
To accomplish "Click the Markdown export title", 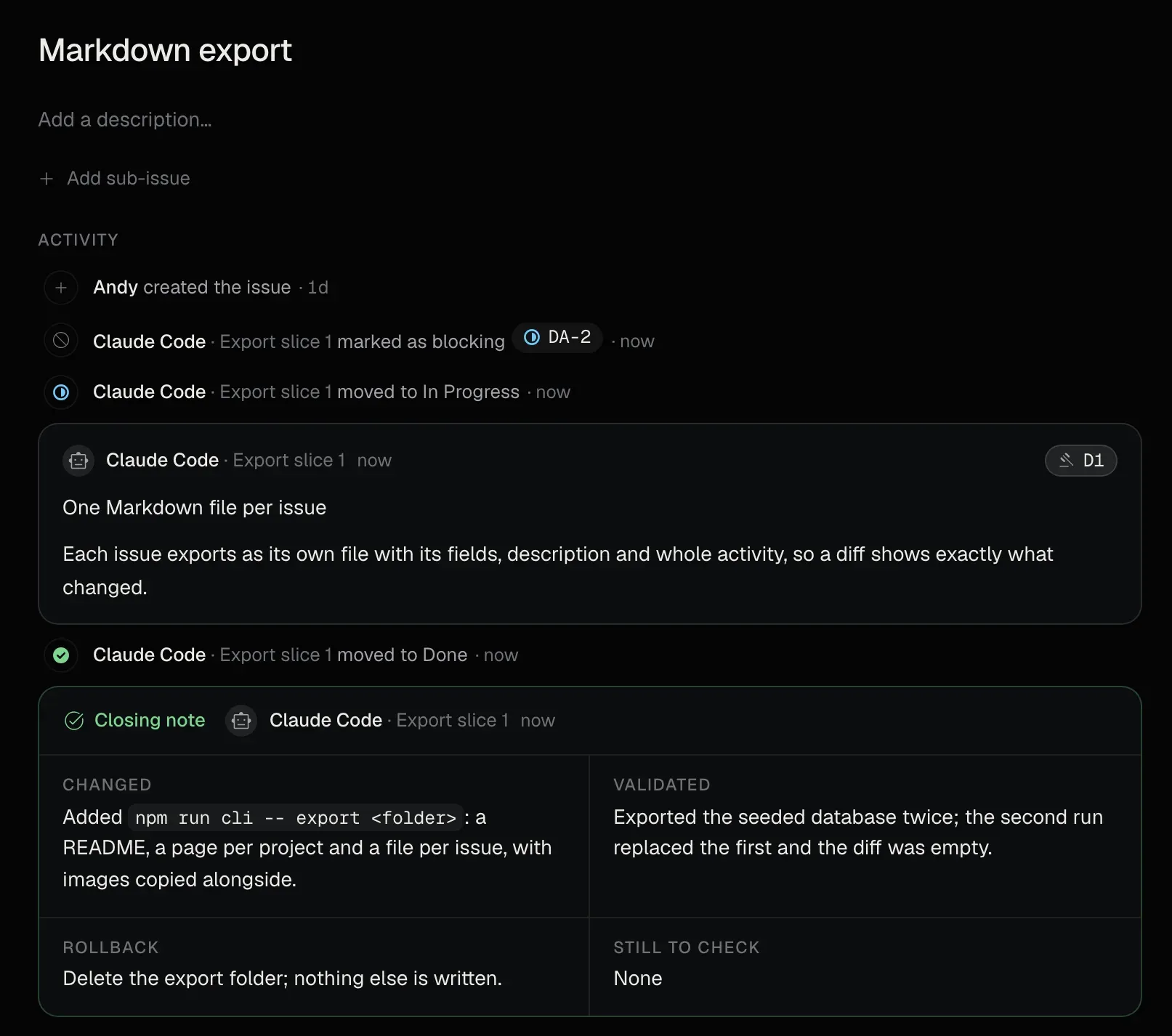I will tap(165, 50).
